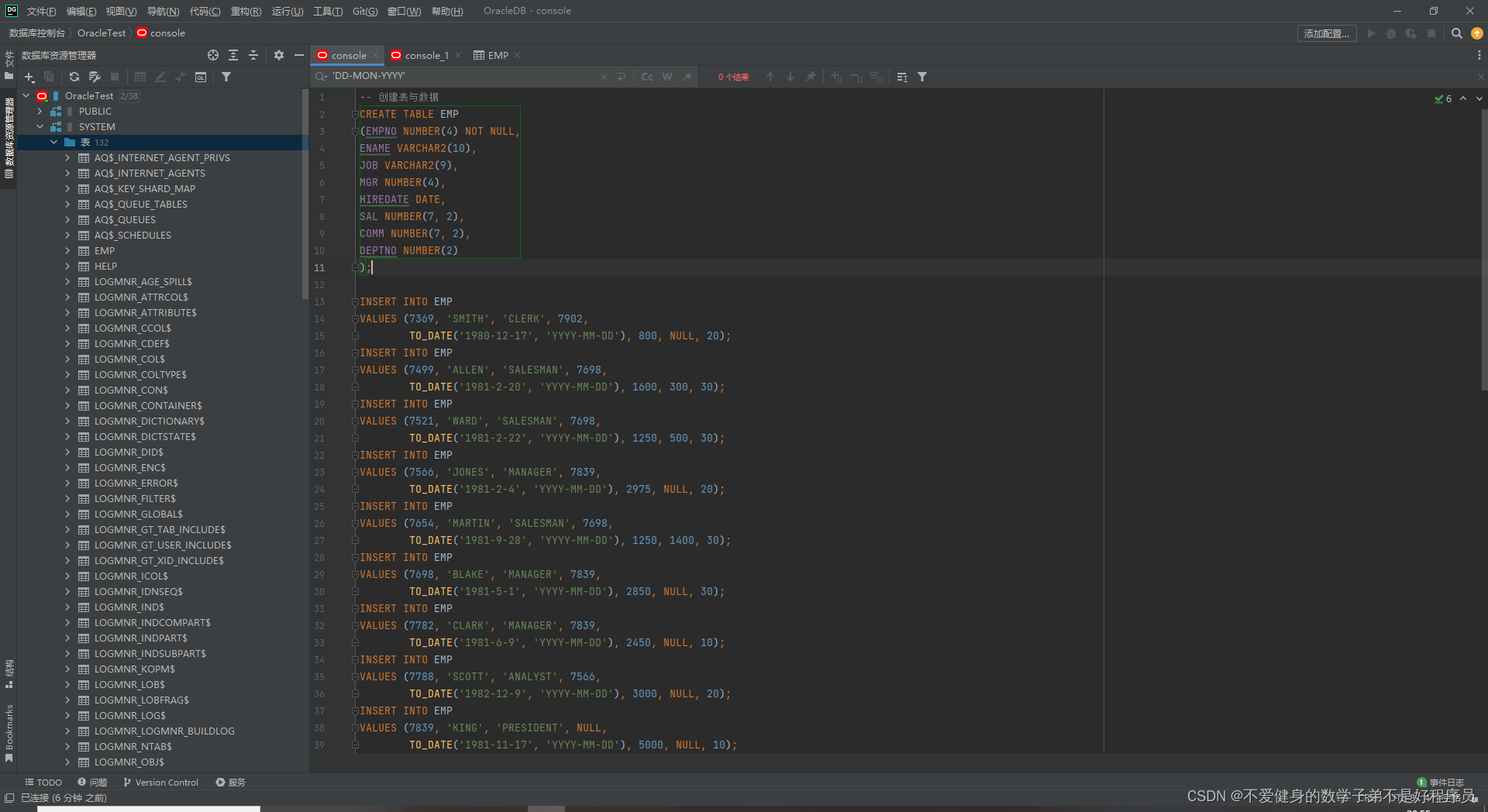Click the inspection checkmark widget showing 6

click(1443, 98)
